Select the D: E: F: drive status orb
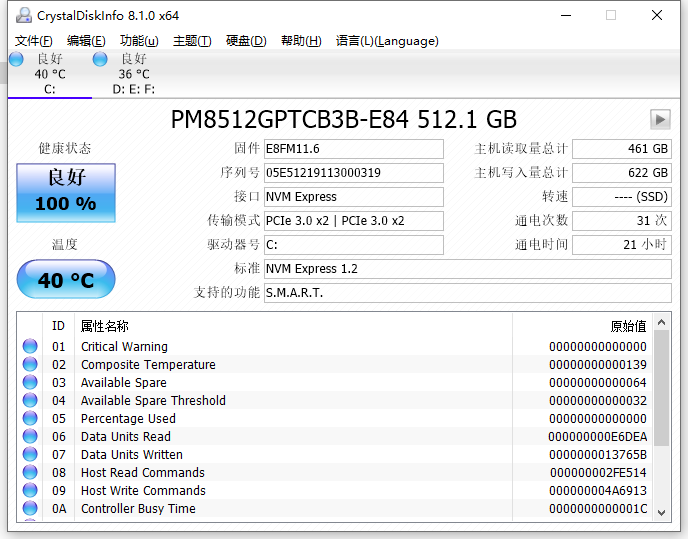The image size is (688, 539). [x=100, y=60]
